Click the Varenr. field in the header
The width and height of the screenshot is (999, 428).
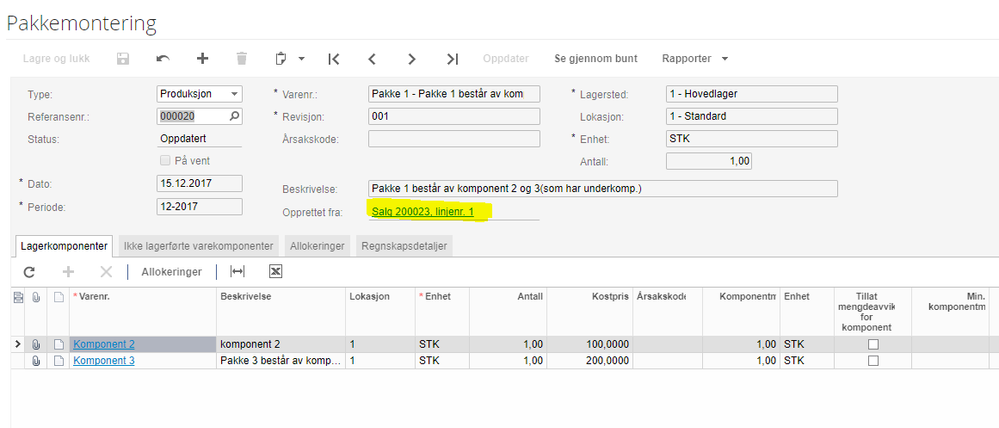point(454,94)
